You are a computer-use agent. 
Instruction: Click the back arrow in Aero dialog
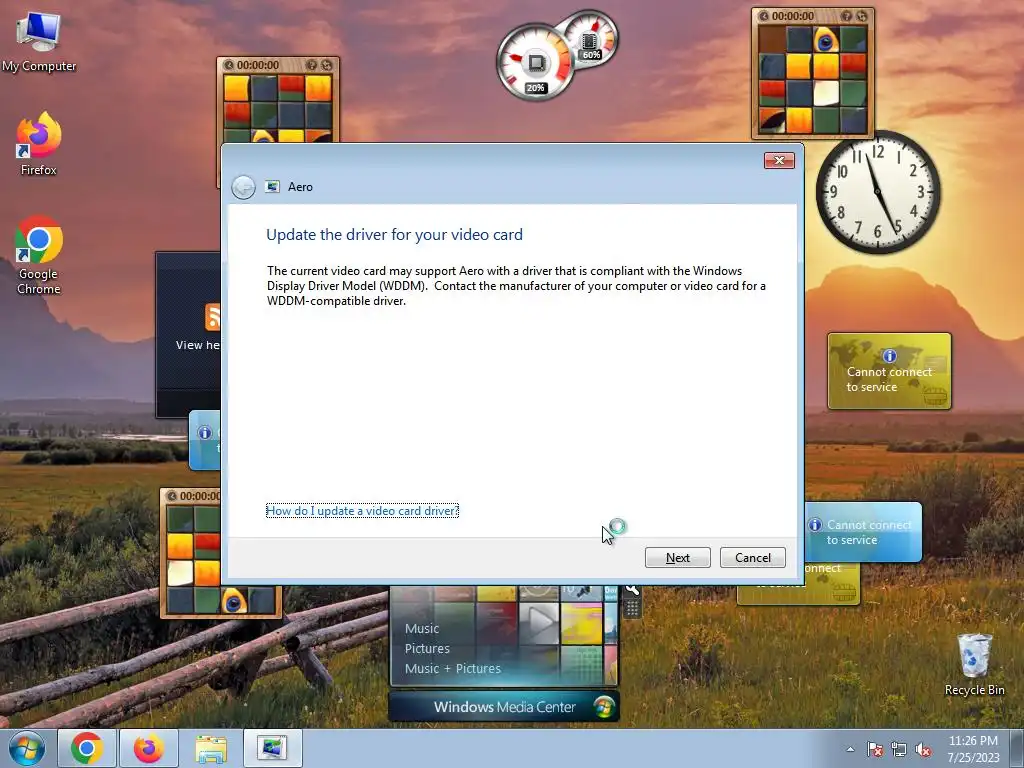[x=244, y=187]
